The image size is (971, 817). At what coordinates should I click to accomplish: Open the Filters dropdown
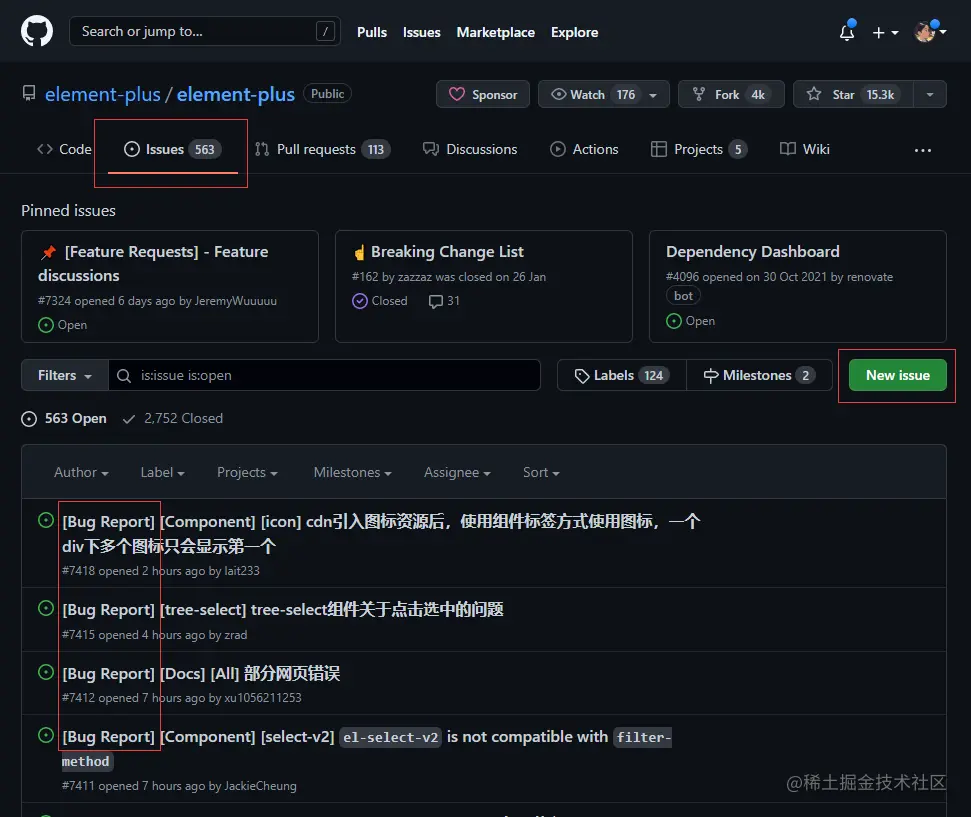65,375
